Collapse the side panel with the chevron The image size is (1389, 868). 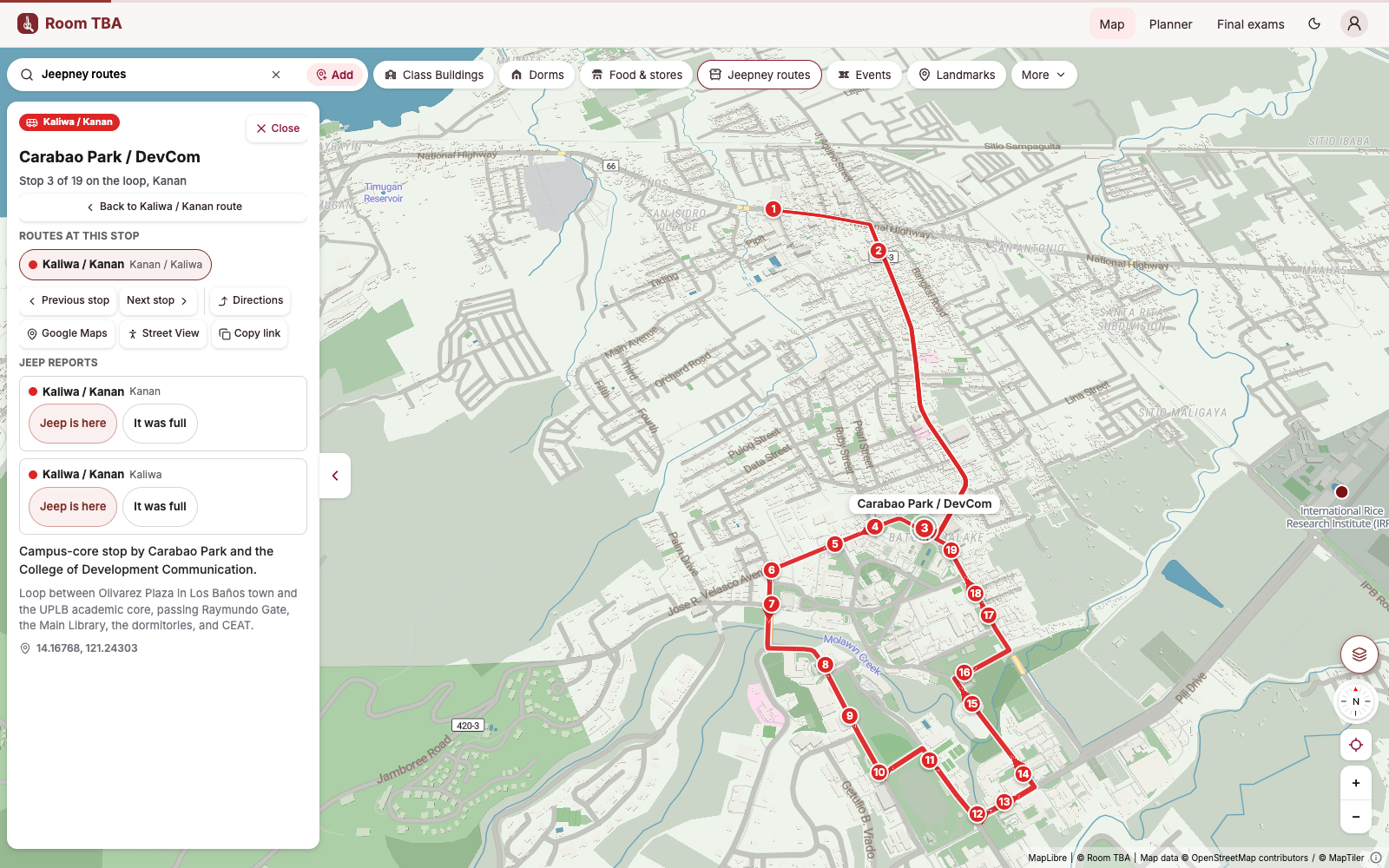(x=335, y=476)
